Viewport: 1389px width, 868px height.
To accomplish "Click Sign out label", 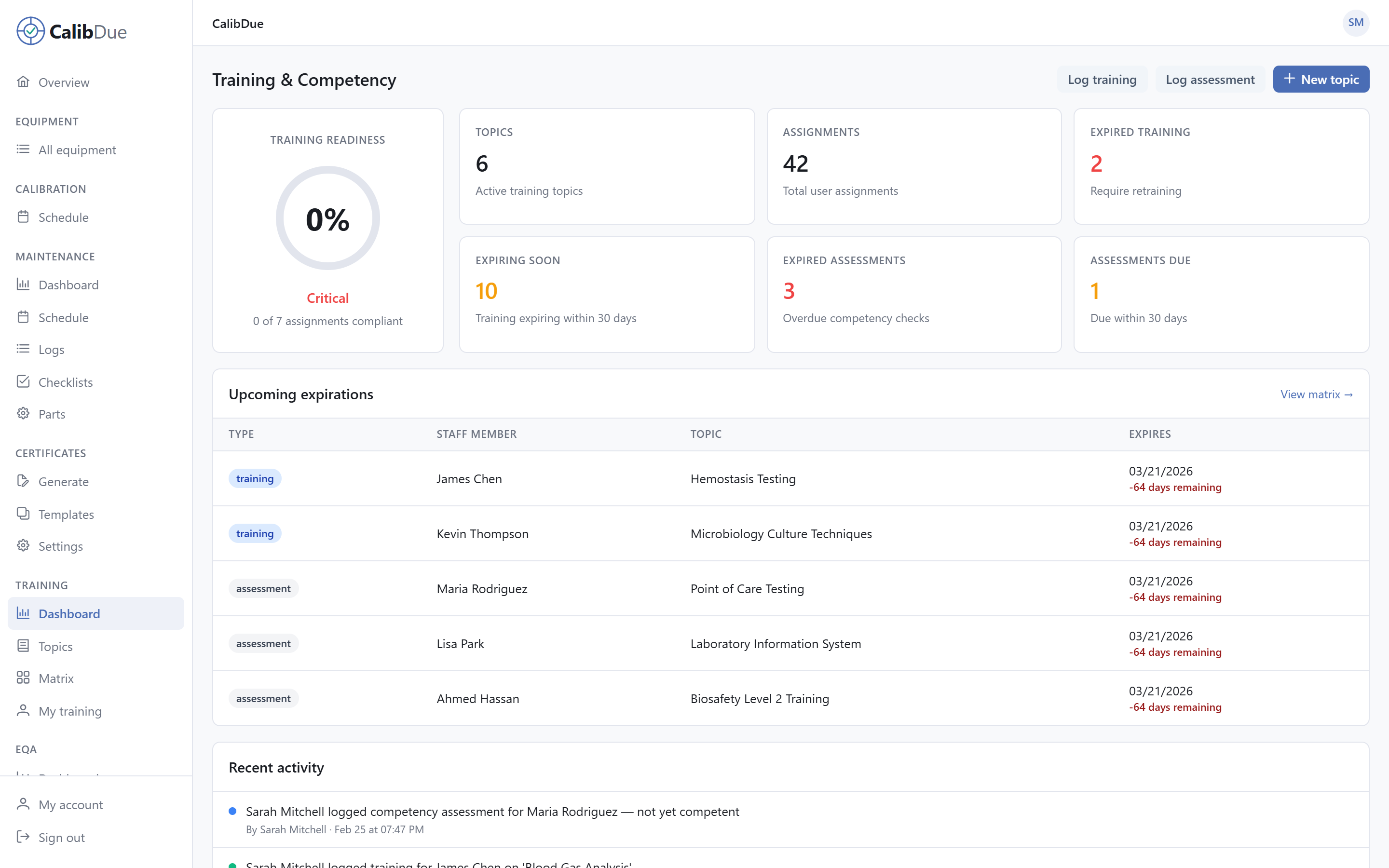I will coord(61,838).
